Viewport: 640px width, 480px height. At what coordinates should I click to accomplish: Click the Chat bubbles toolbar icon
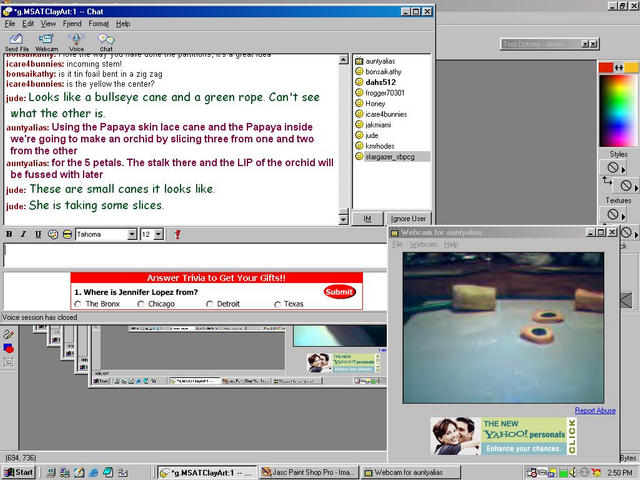point(106,40)
